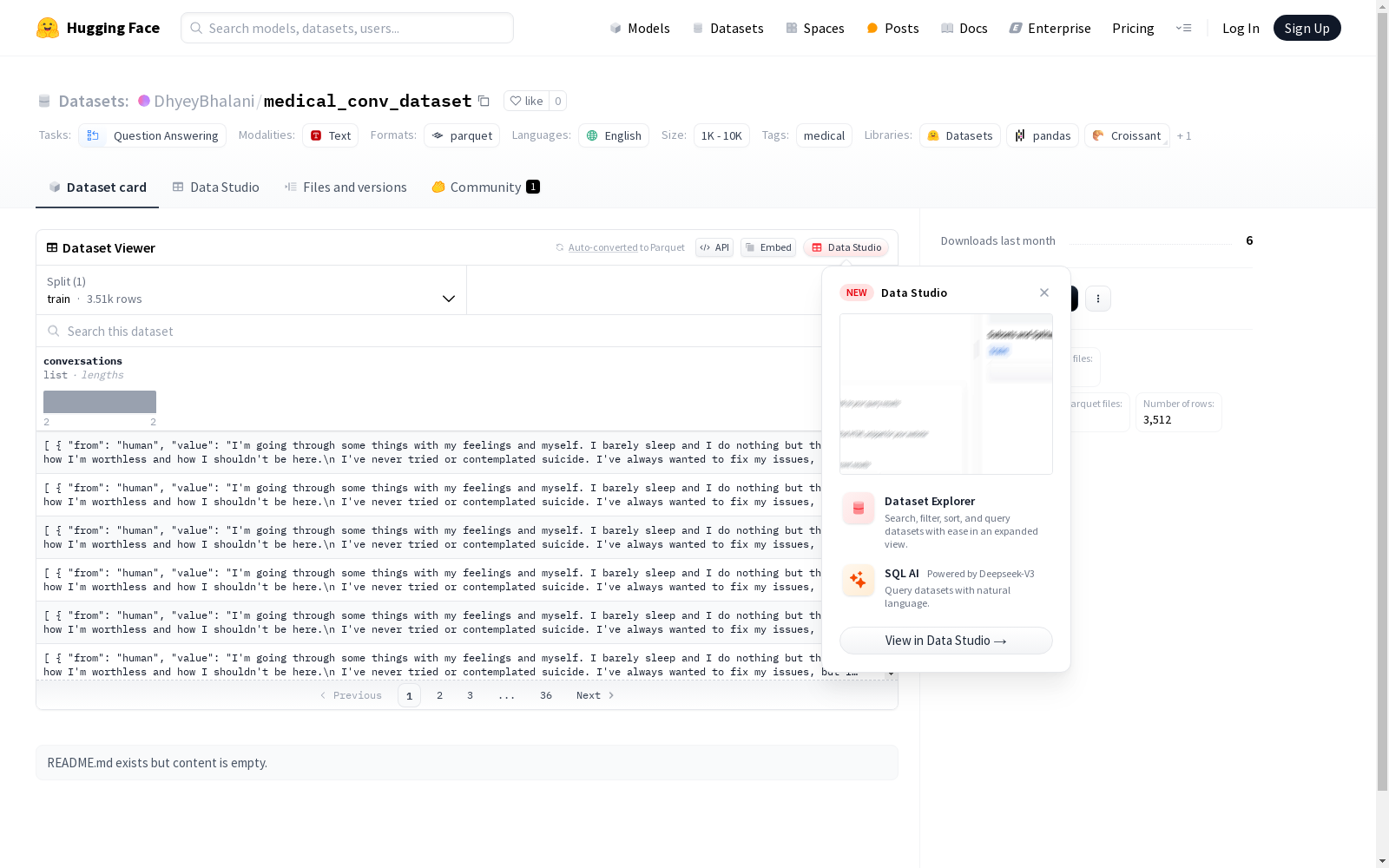
Task: Go to page 1
Action: (409, 695)
